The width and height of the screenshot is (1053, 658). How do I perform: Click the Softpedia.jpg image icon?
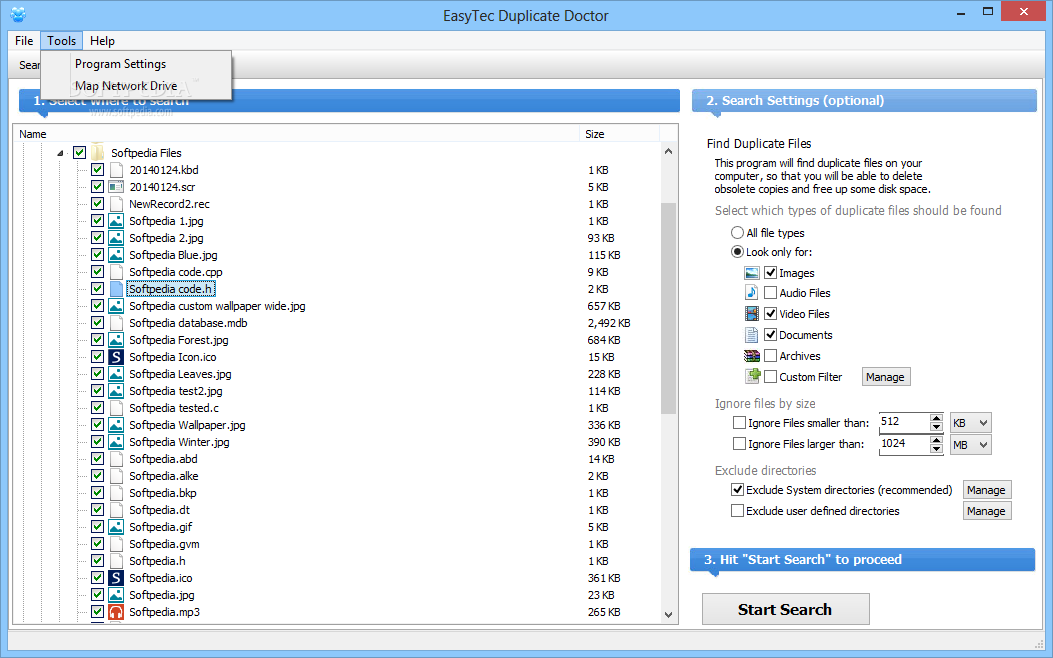pos(116,595)
